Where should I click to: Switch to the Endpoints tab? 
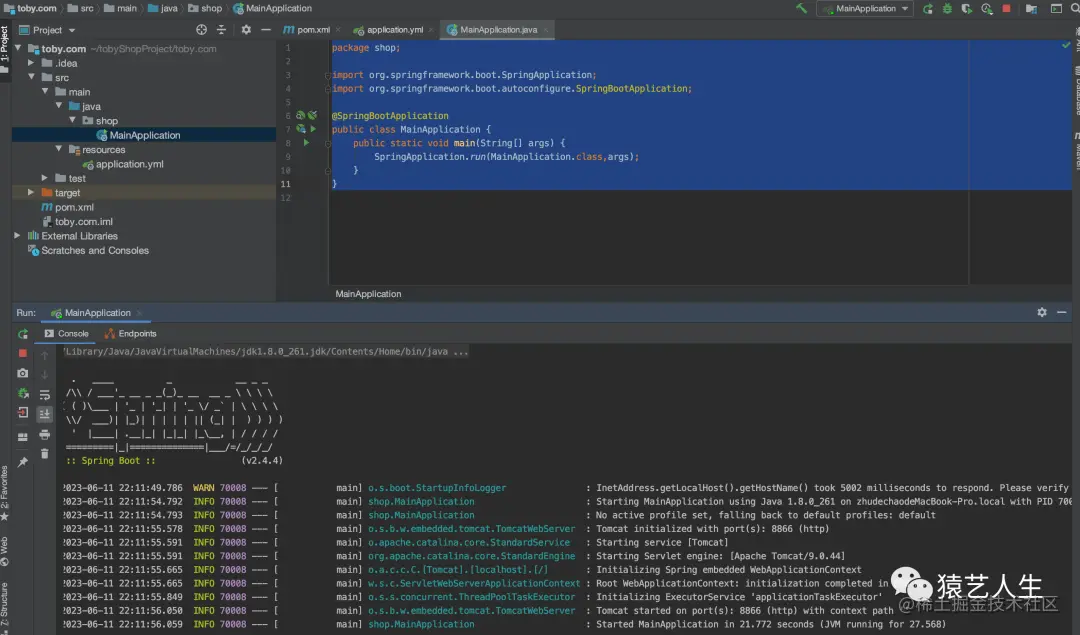(130, 333)
